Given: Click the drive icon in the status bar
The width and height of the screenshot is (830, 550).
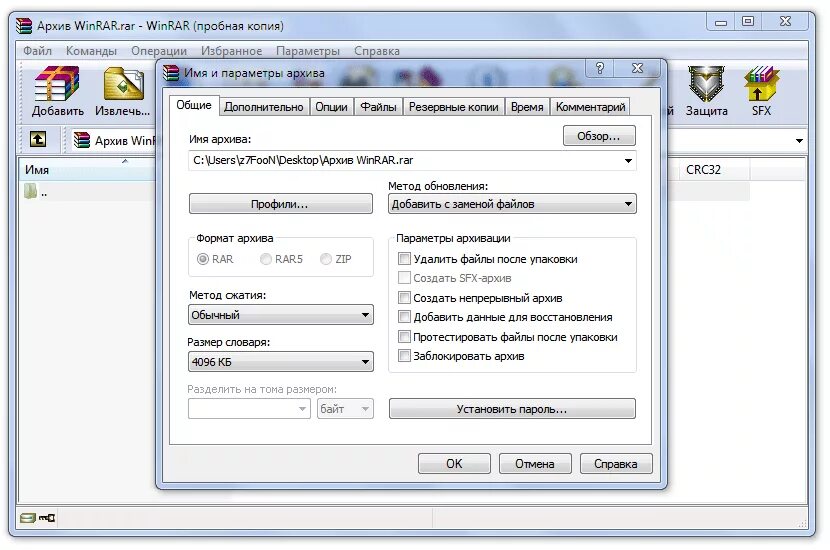Looking at the screenshot, I should (28, 518).
